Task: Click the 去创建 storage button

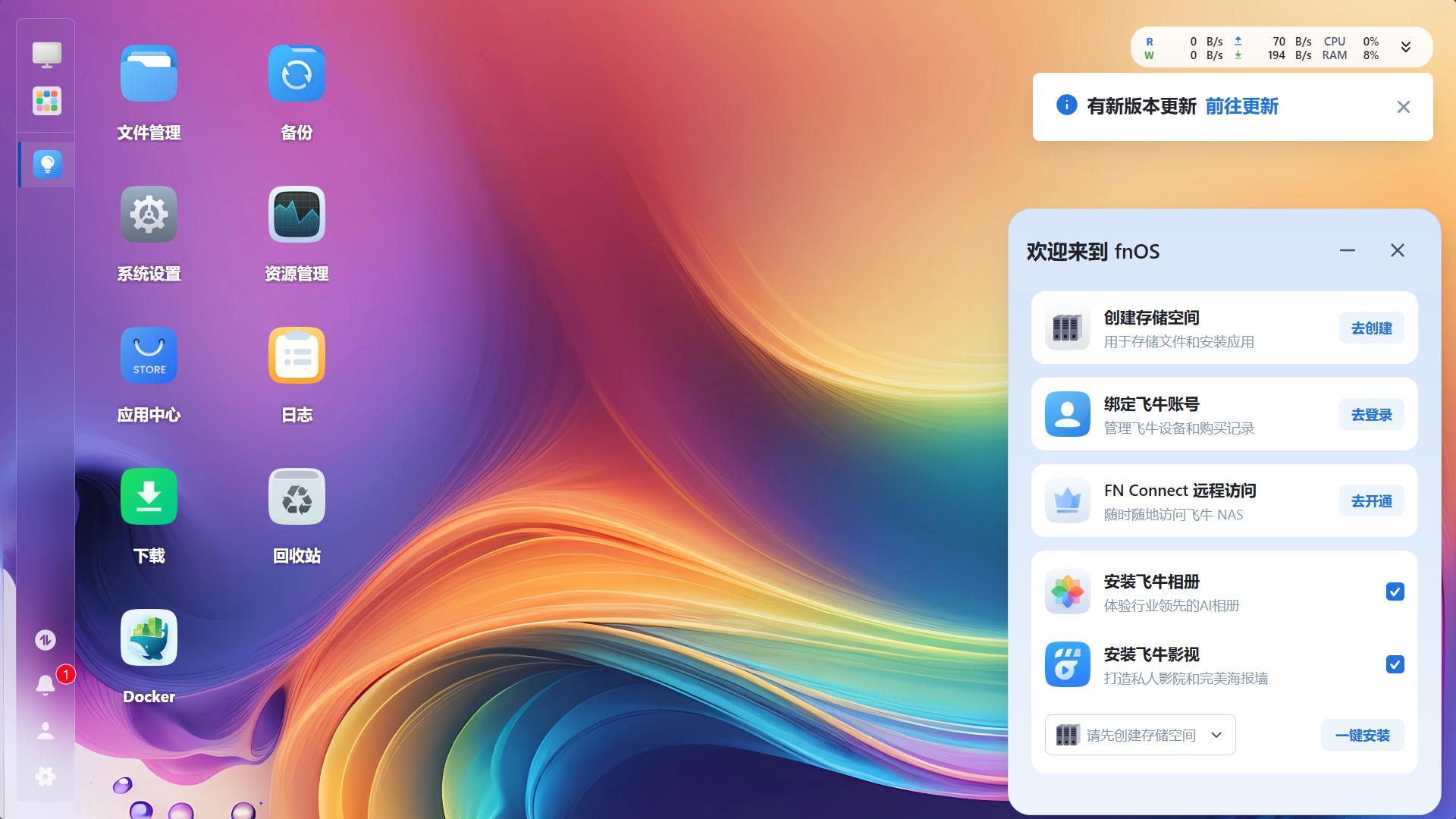Action: (1371, 328)
